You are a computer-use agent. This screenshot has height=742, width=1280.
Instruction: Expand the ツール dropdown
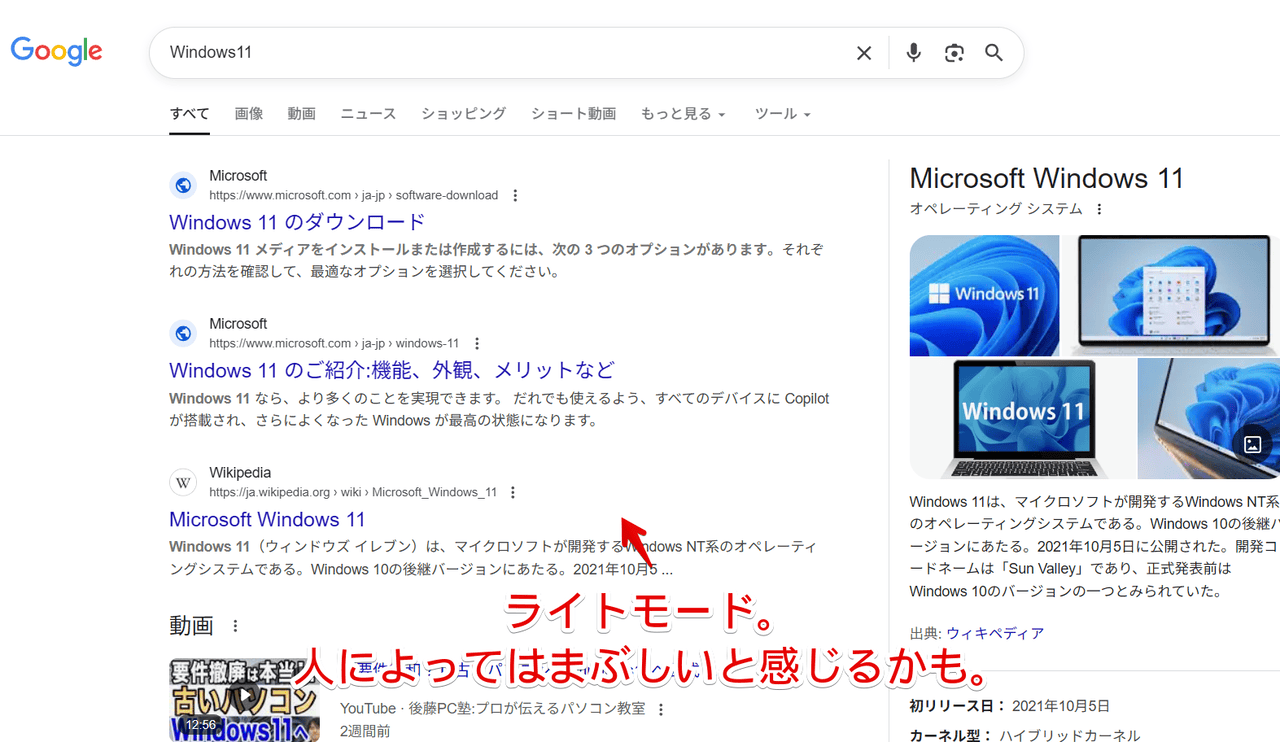click(x=782, y=114)
